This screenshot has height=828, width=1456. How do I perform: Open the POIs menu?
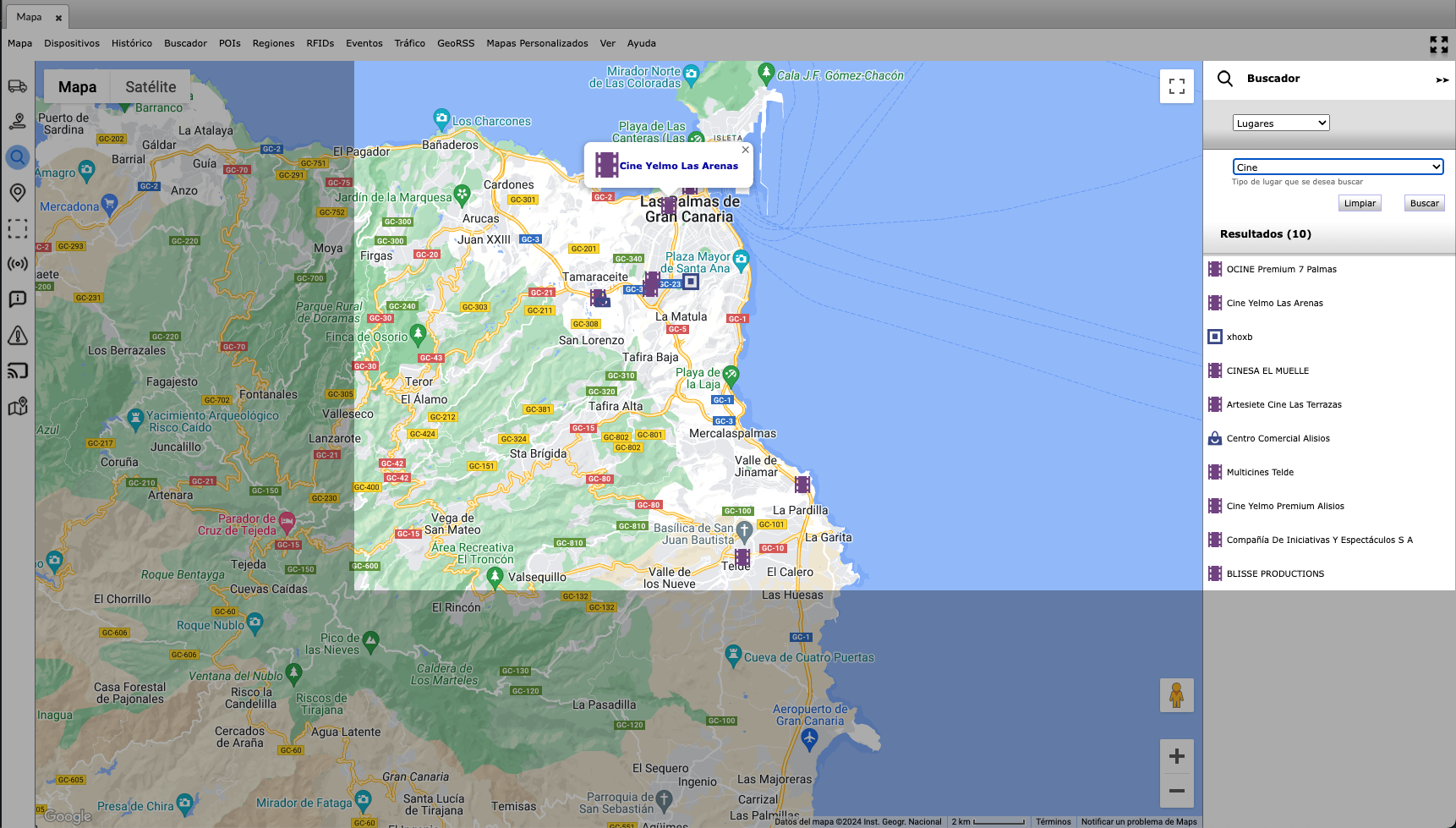coord(230,43)
